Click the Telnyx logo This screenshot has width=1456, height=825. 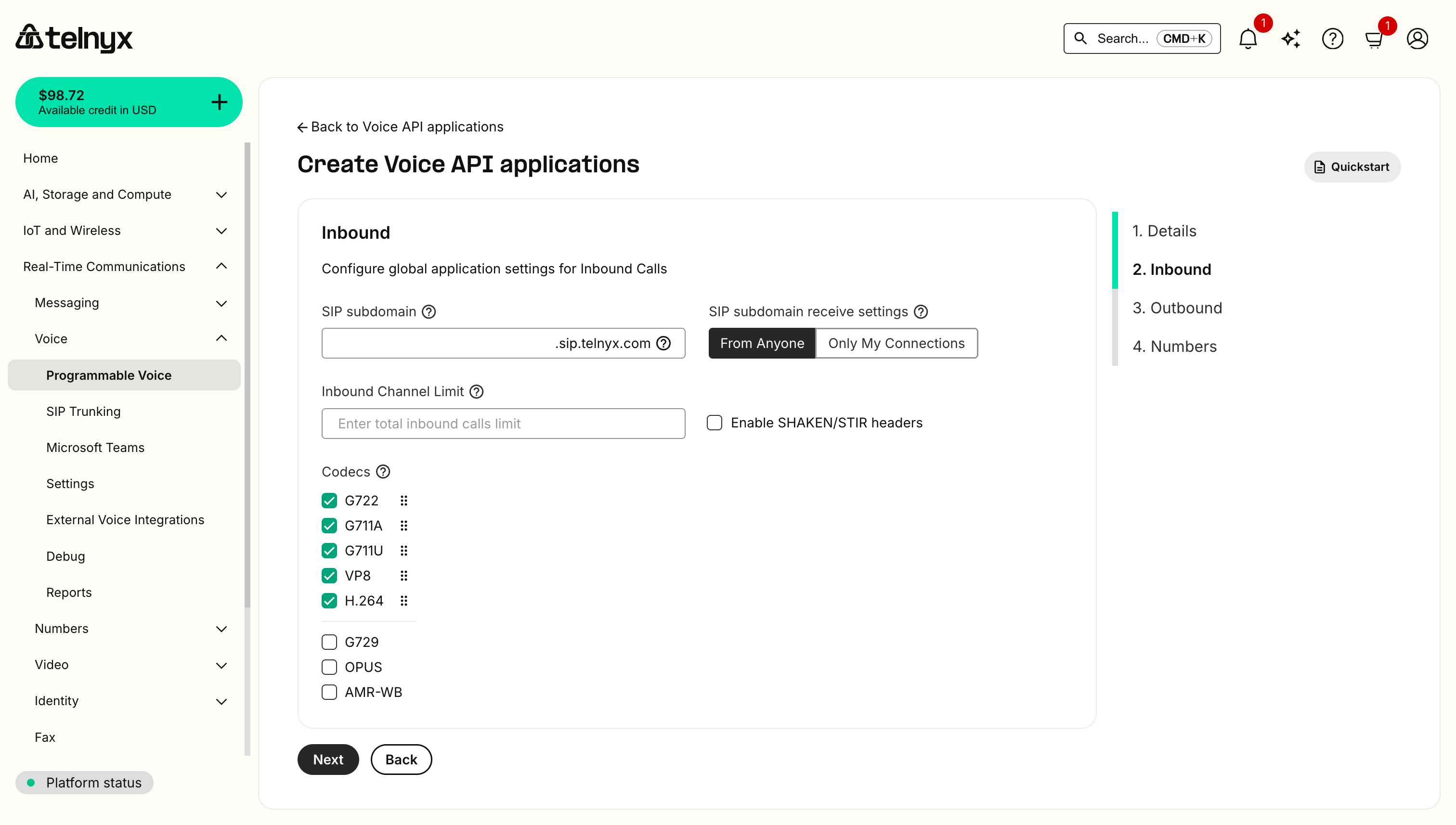point(74,38)
